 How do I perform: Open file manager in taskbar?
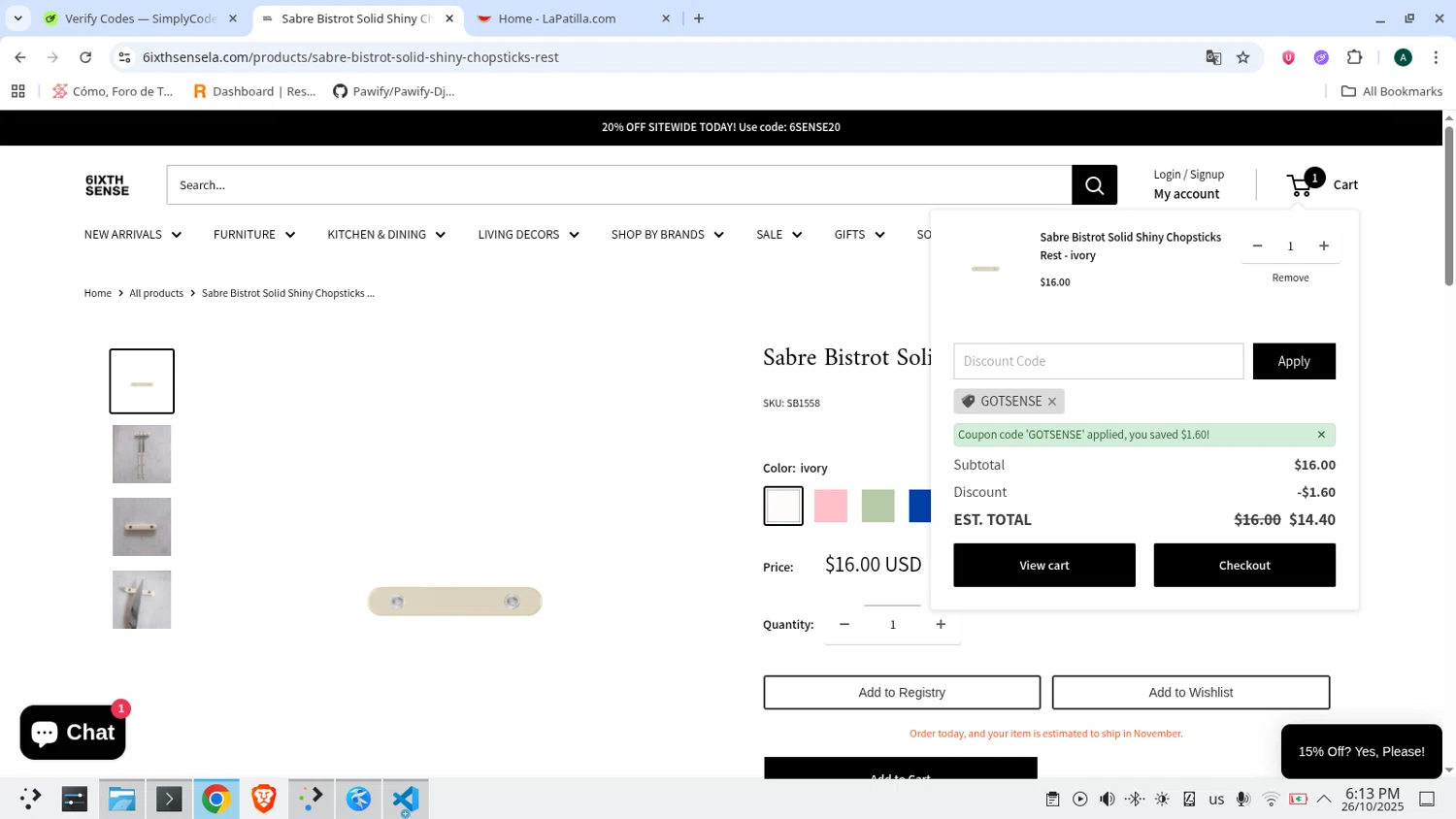[x=121, y=799]
